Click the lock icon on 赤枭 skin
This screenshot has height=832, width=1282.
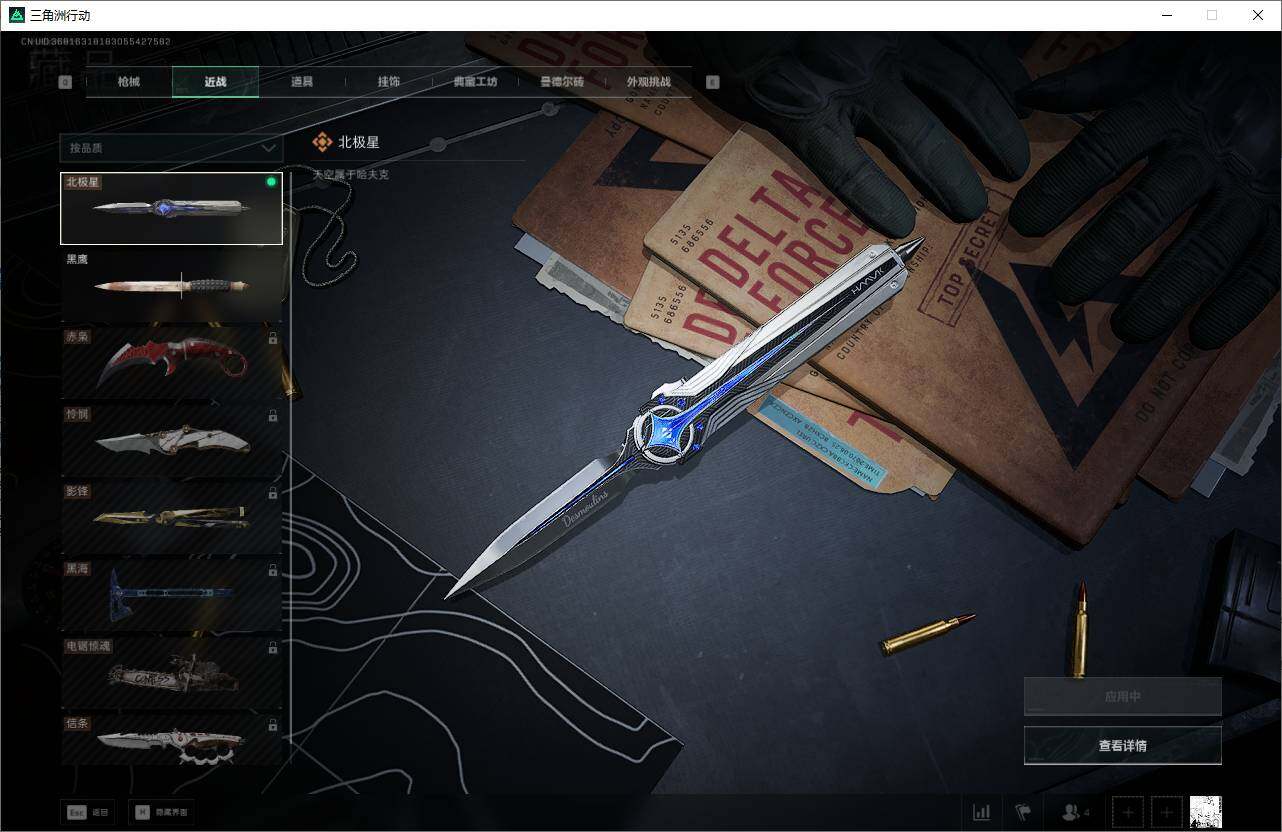pos(273,339)
